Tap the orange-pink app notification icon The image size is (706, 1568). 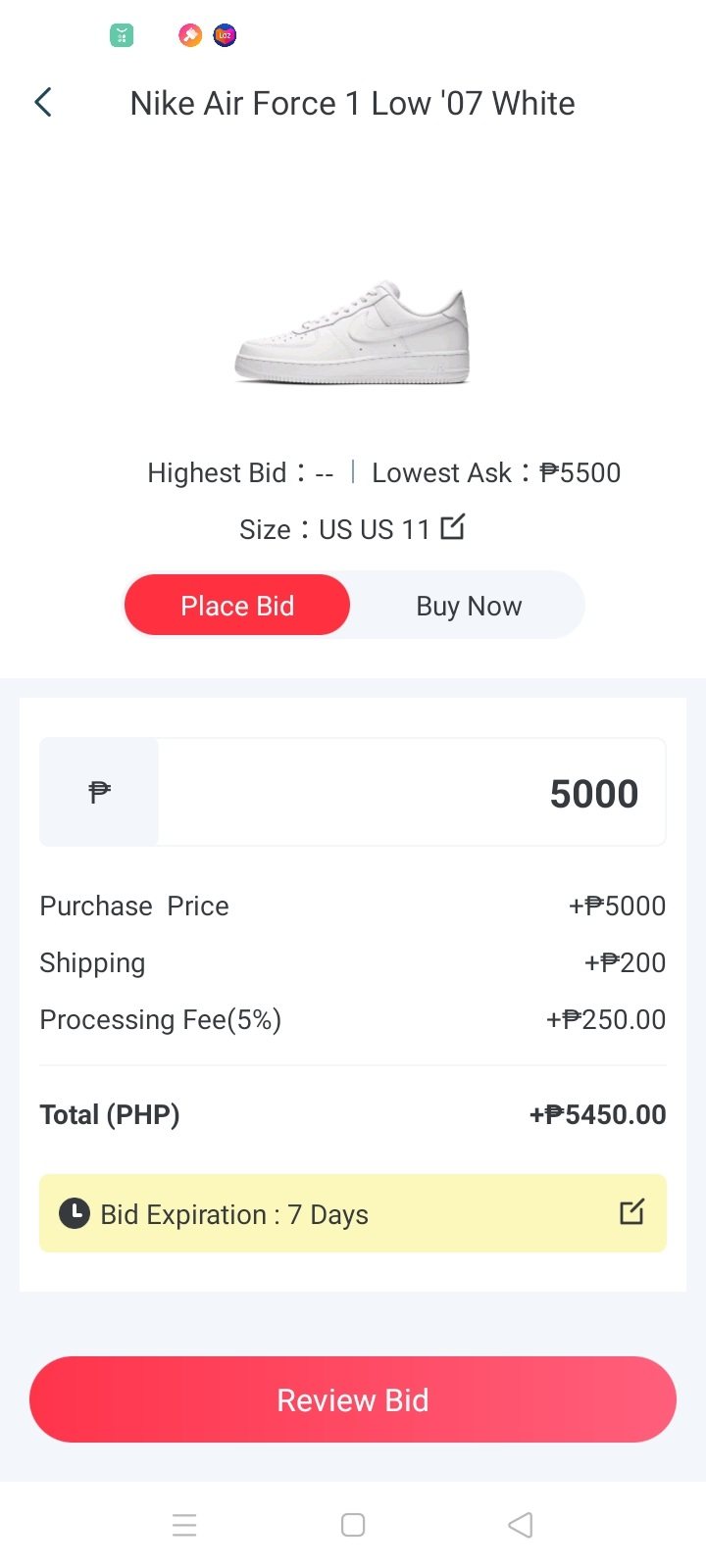point(189,36)
